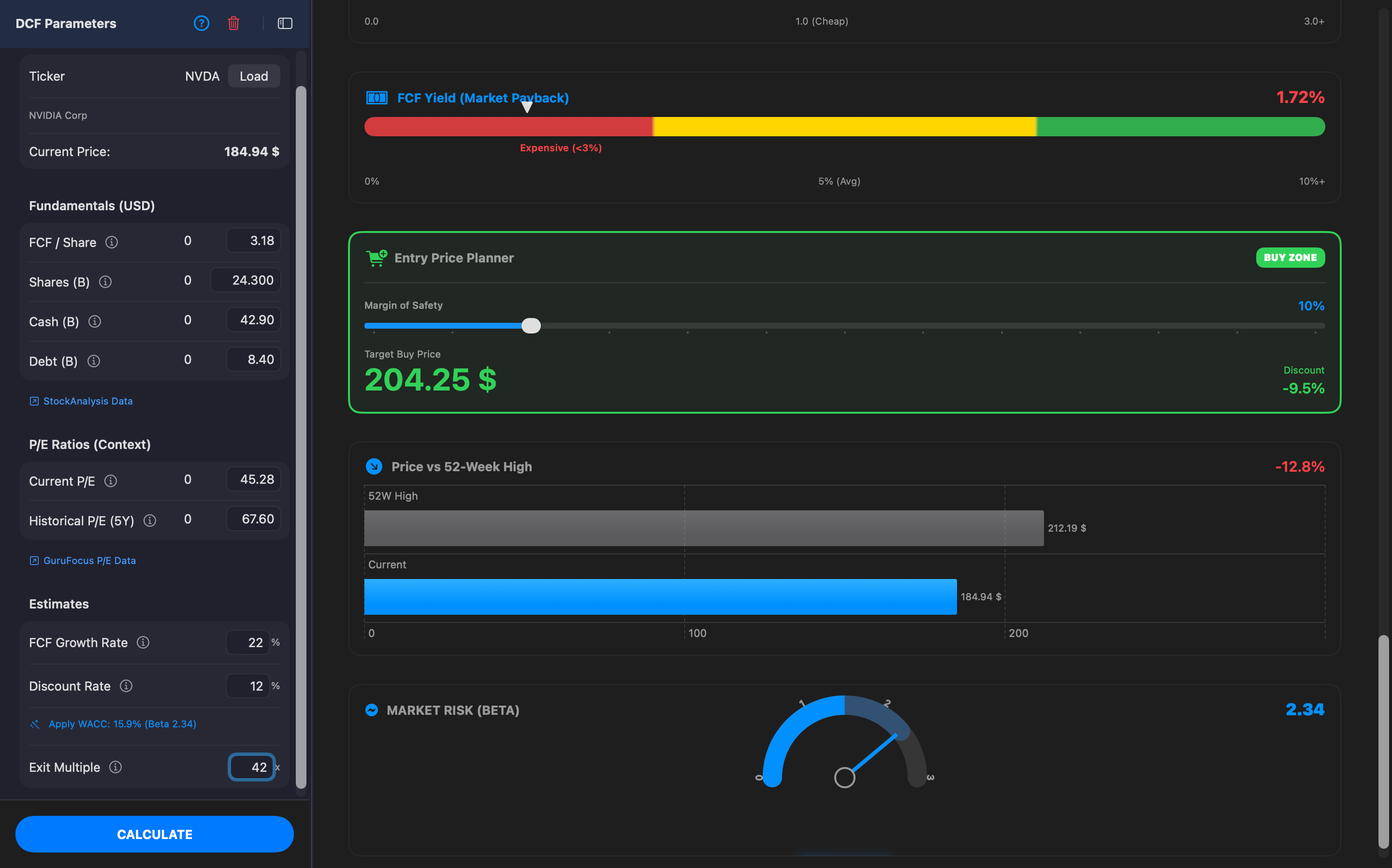Click the help question mark icon
1392x868 pixels.
pyautogui.click(x=202, y=24)
